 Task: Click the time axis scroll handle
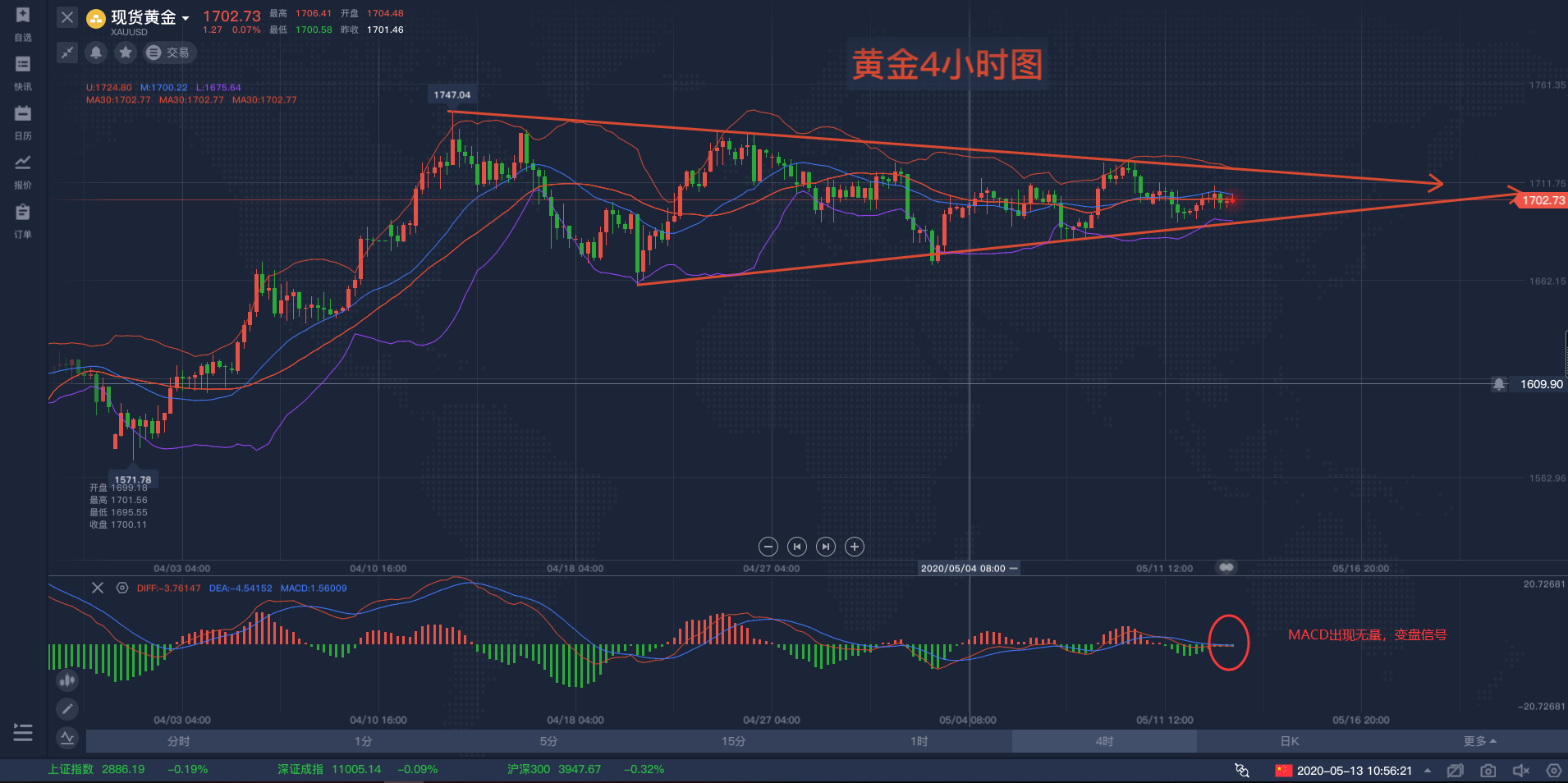(x=1226, y=567)
